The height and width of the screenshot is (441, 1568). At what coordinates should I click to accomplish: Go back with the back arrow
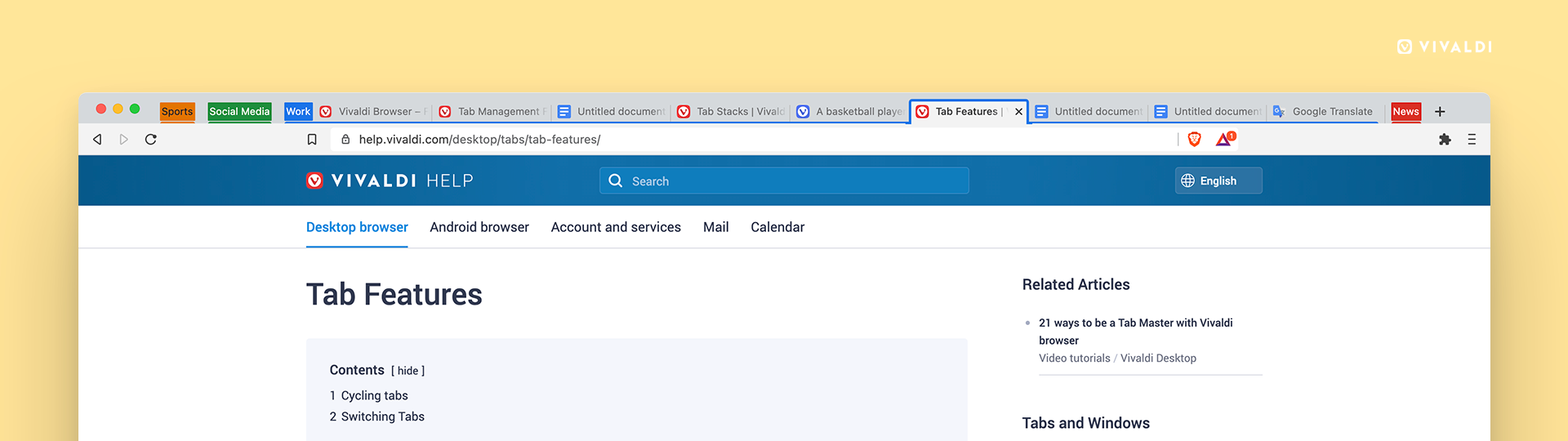coord(97,140)
